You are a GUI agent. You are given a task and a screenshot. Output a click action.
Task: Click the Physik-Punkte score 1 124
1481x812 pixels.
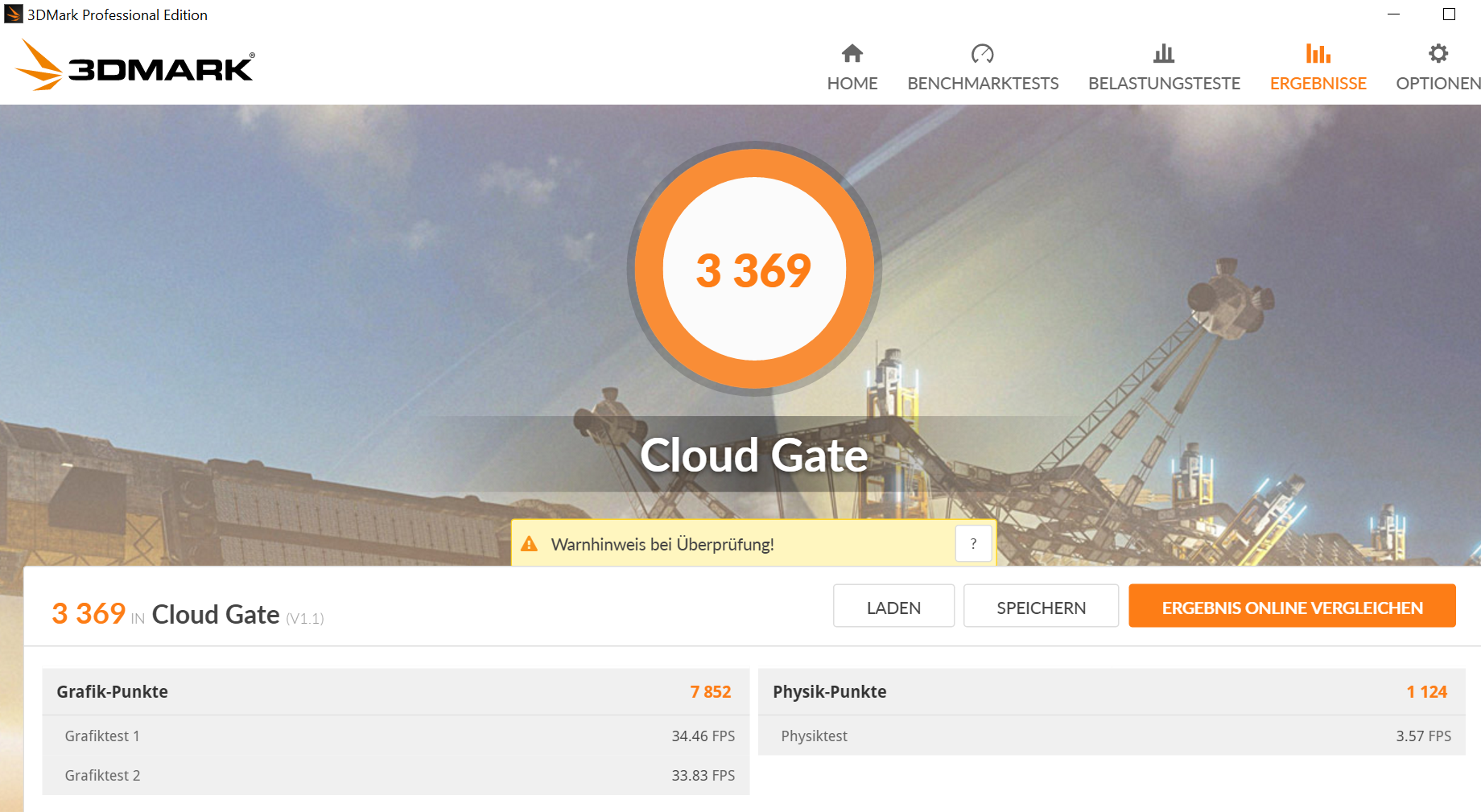[x=1427, y=692]
